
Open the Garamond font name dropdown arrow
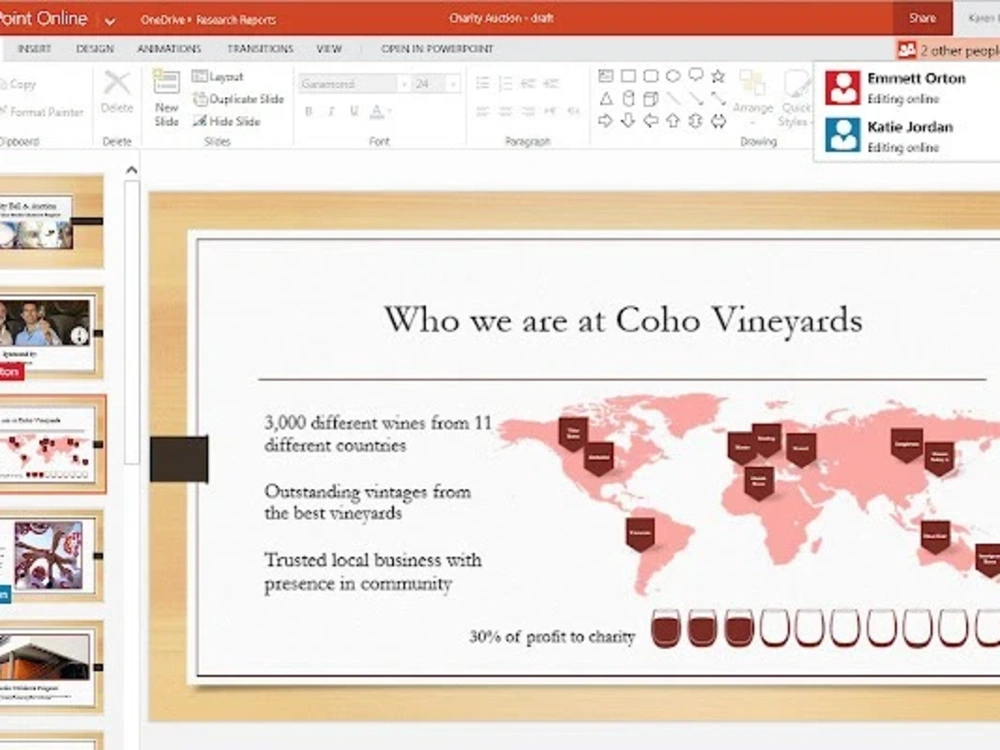point(403,84)
